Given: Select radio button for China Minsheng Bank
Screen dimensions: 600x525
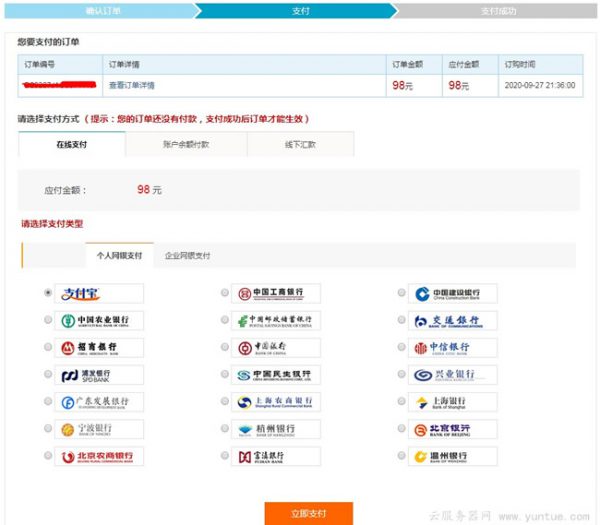Looking at the screenshot, I should [224, 375].
